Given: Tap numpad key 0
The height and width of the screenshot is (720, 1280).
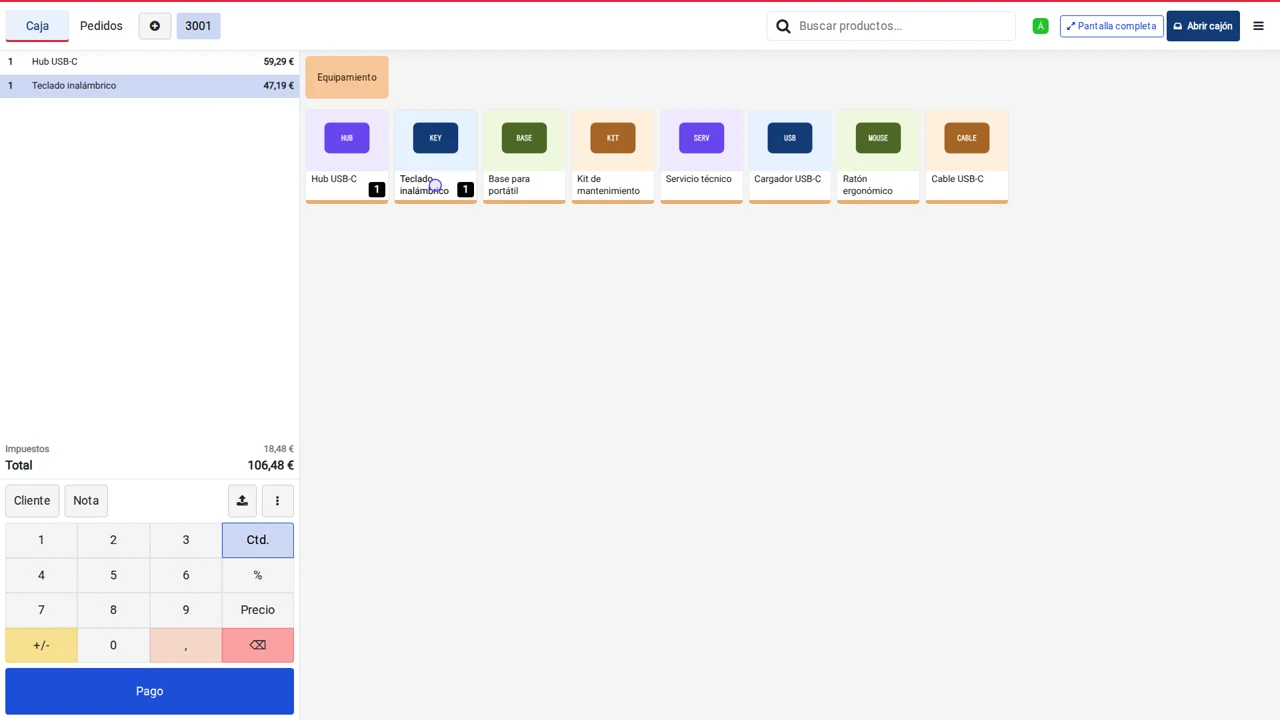Looking at the screenshot, I should 113,645.
